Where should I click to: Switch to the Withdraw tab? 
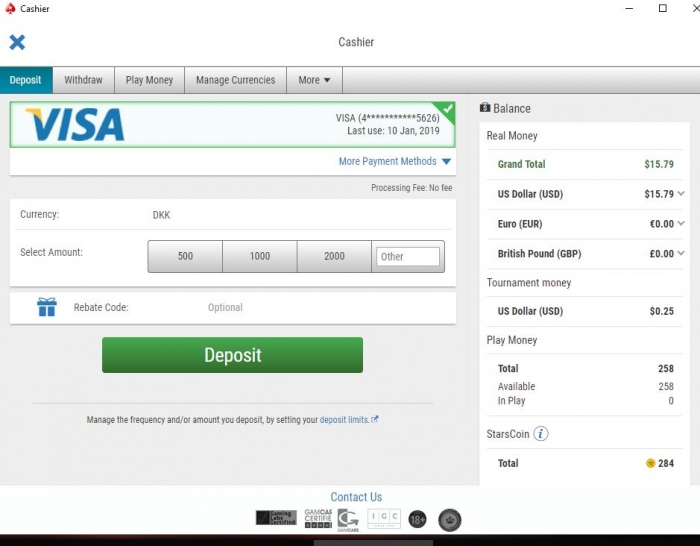click(x=83, y=80)
